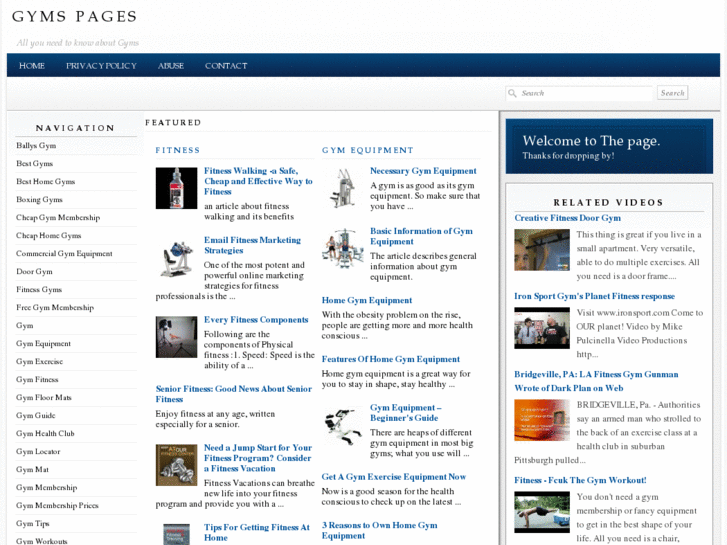Open 3 Reasons to Own Home Gym Equipment
The width and height of the screenshot is (727, 545).
coord(380,531)
